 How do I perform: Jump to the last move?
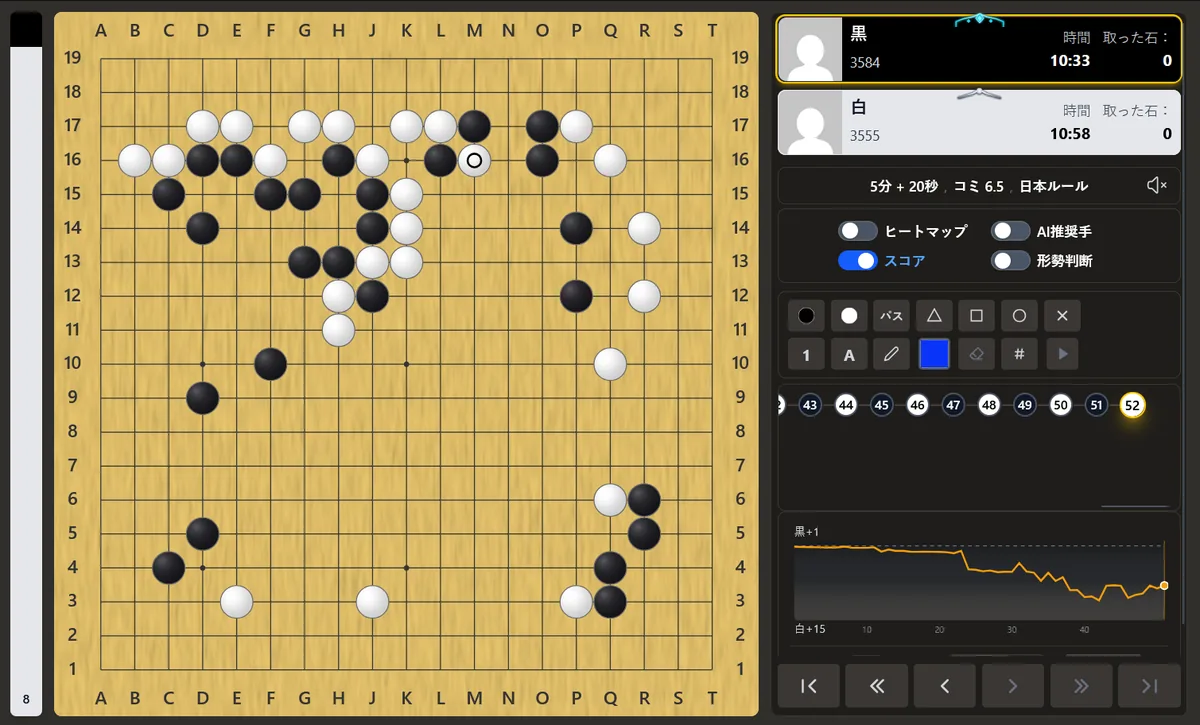[x=1149, y=685]
